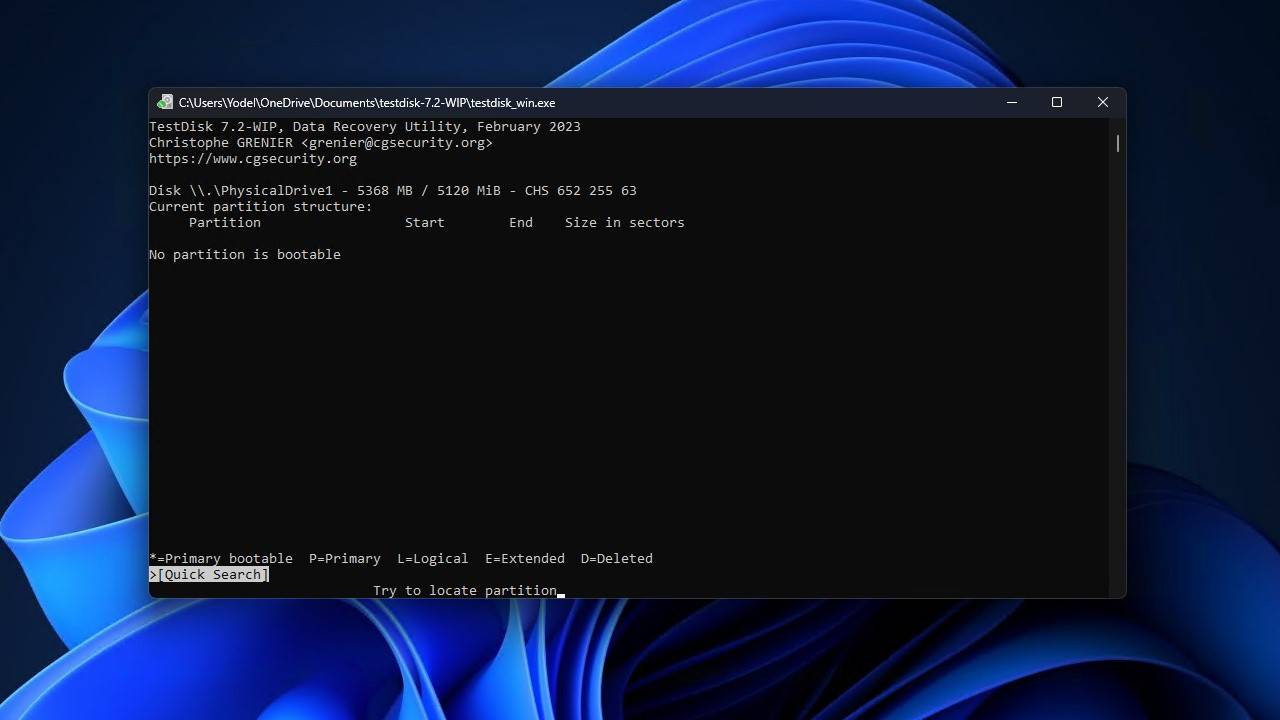Click the console vertical scrollbar thumb
This screenshot has width=1280, height=720.
pos(1117,143)
